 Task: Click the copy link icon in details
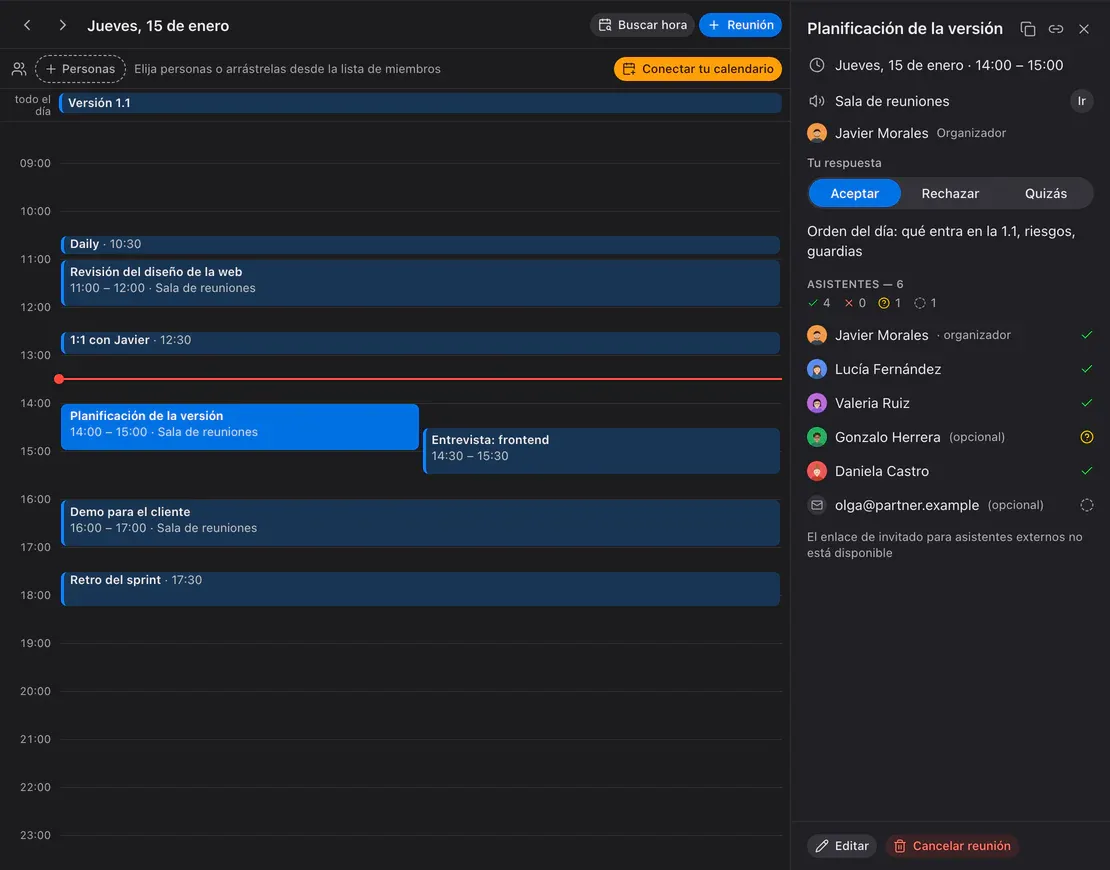1055,29
